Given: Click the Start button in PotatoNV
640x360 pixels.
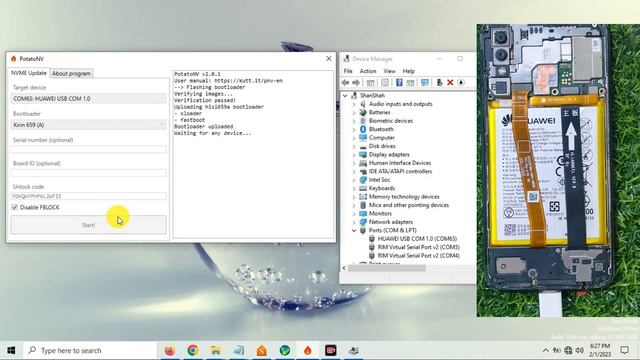Looking at the screenshot, I should click(x=88, y=225).
